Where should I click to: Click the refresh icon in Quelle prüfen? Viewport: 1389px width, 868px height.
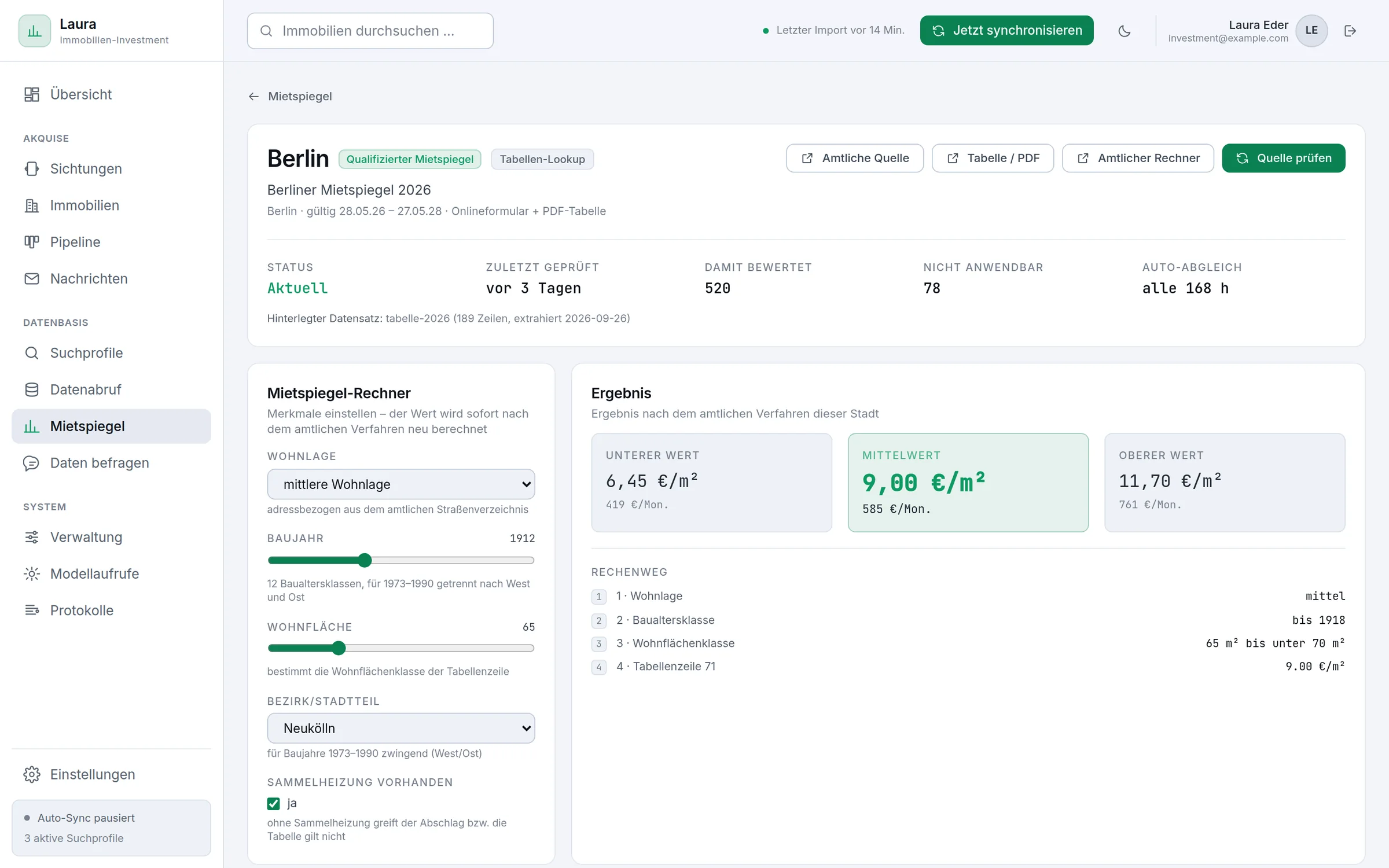point(1243,158)
